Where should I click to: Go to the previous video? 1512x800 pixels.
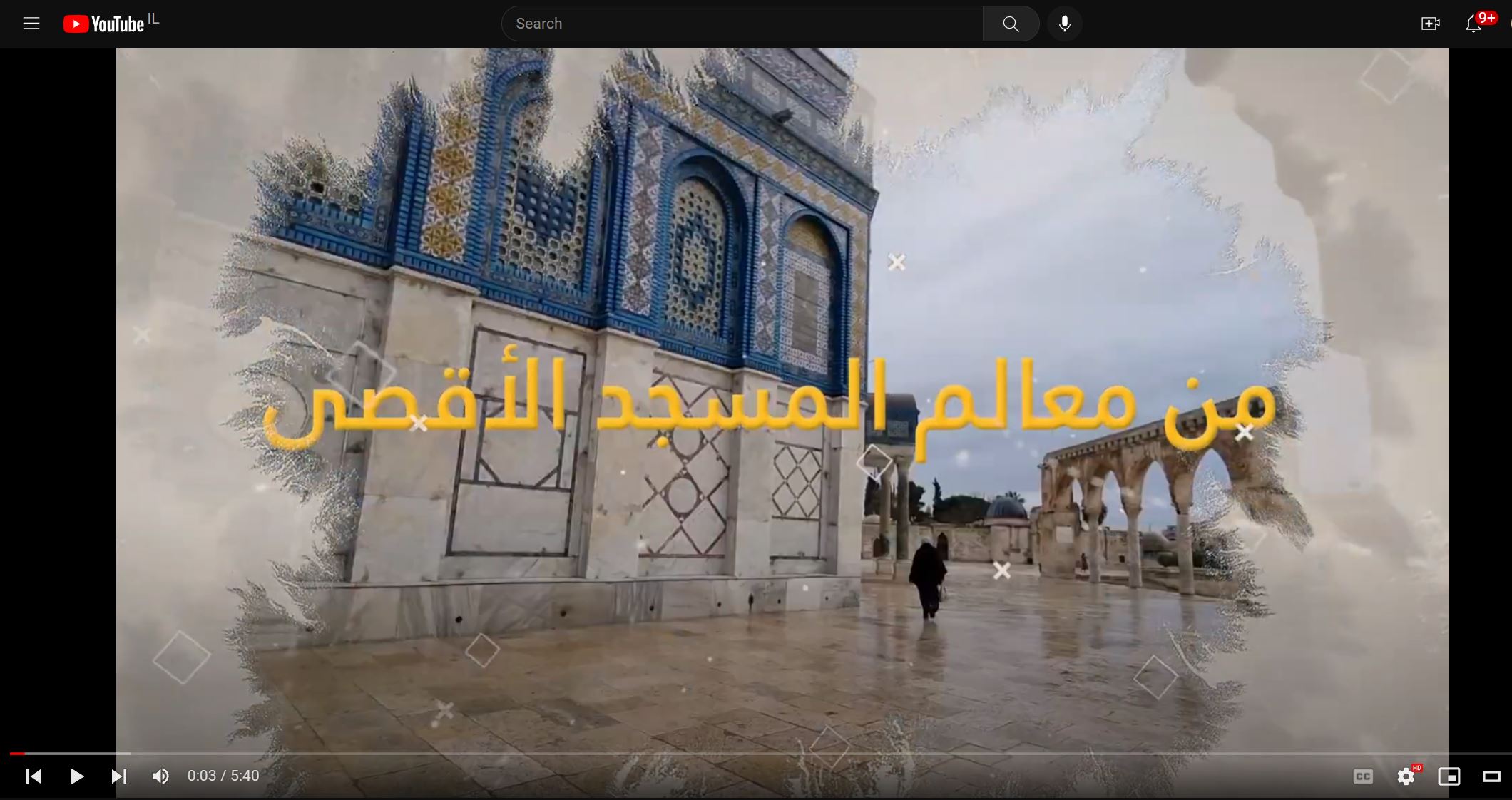(34, 776)
